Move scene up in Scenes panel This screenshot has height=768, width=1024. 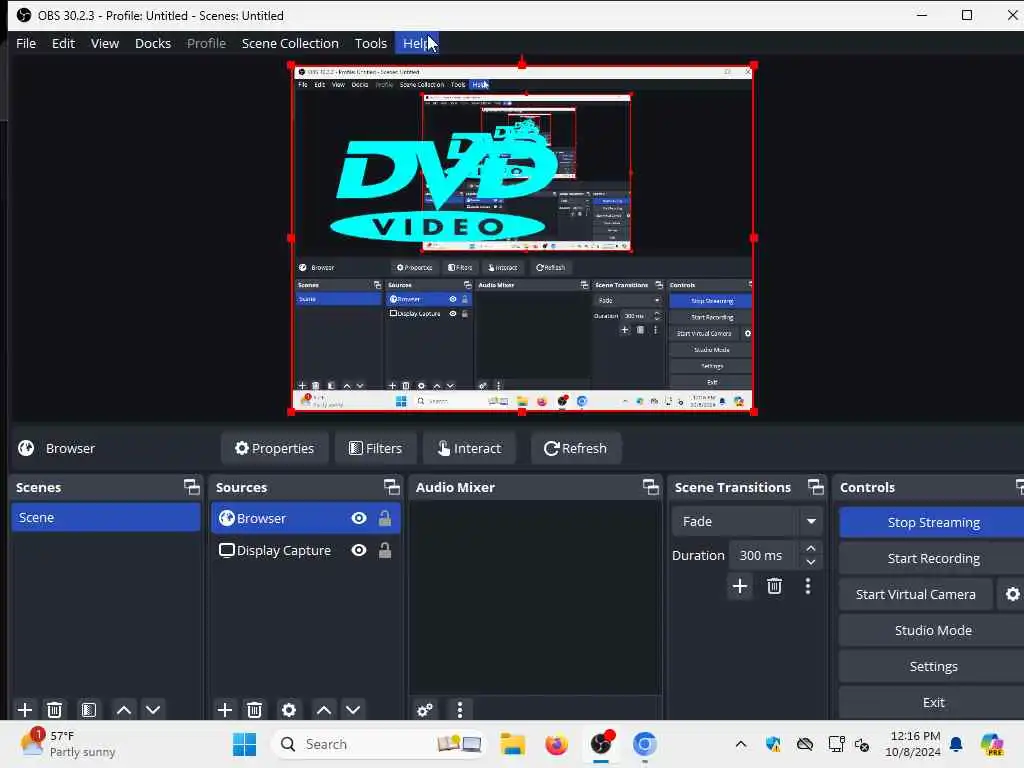(x=123, y=709)
